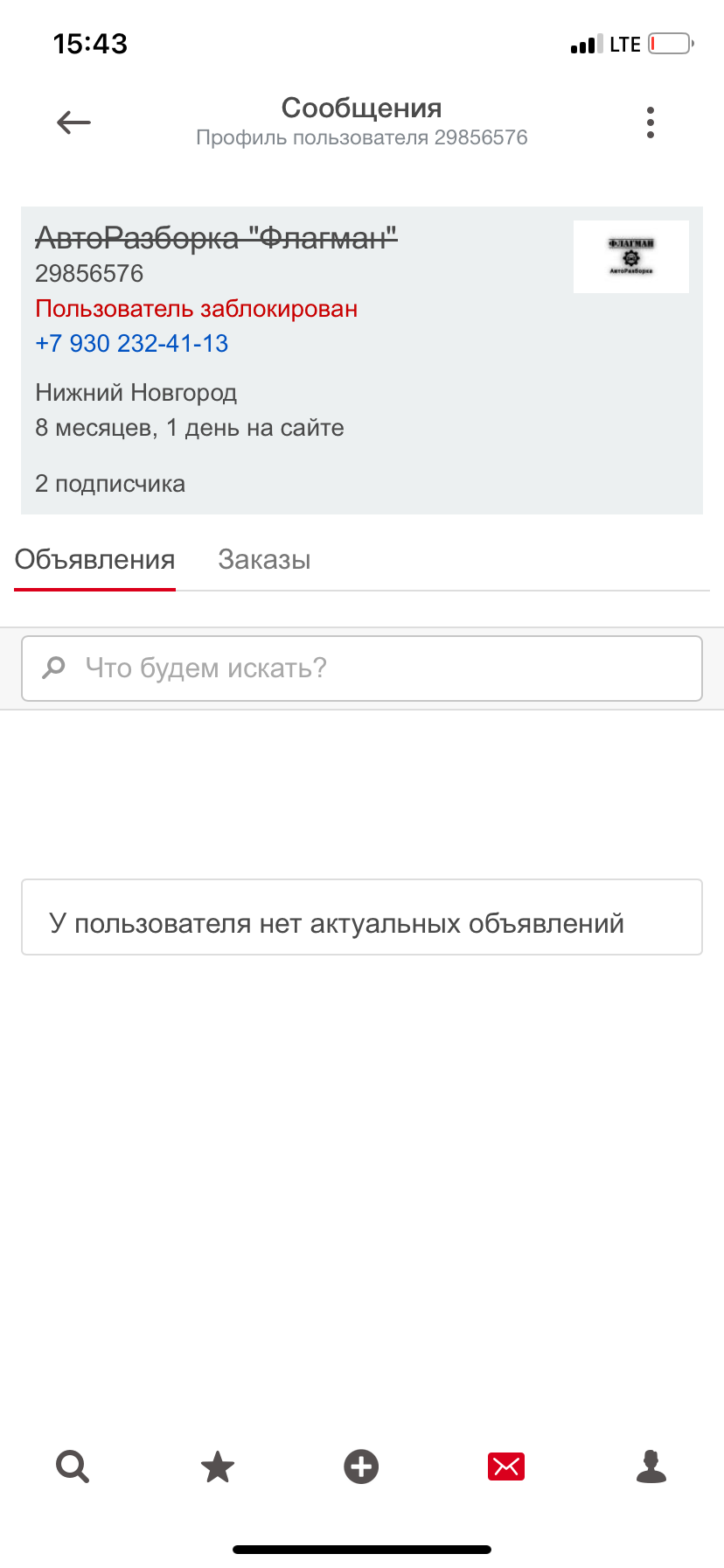Open messages red envelope icon
Image resolution: width=724 pixels, height=1568 pixels.
[x=505, y=1466]
